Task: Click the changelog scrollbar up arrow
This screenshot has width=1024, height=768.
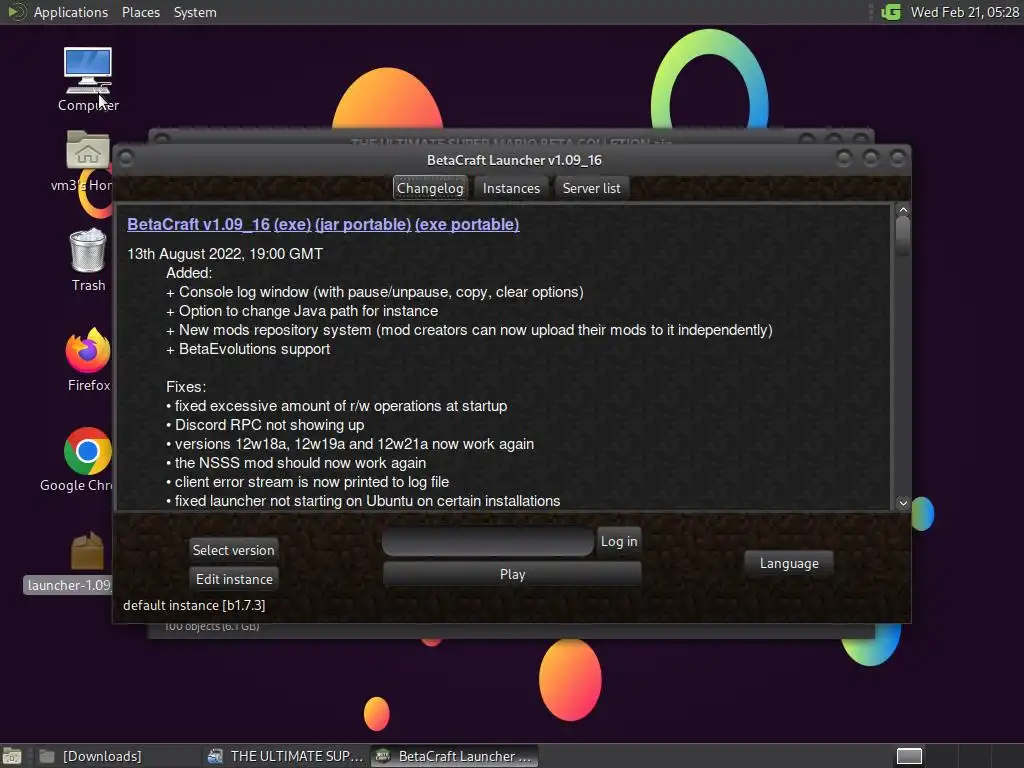Action: (903, 210)
